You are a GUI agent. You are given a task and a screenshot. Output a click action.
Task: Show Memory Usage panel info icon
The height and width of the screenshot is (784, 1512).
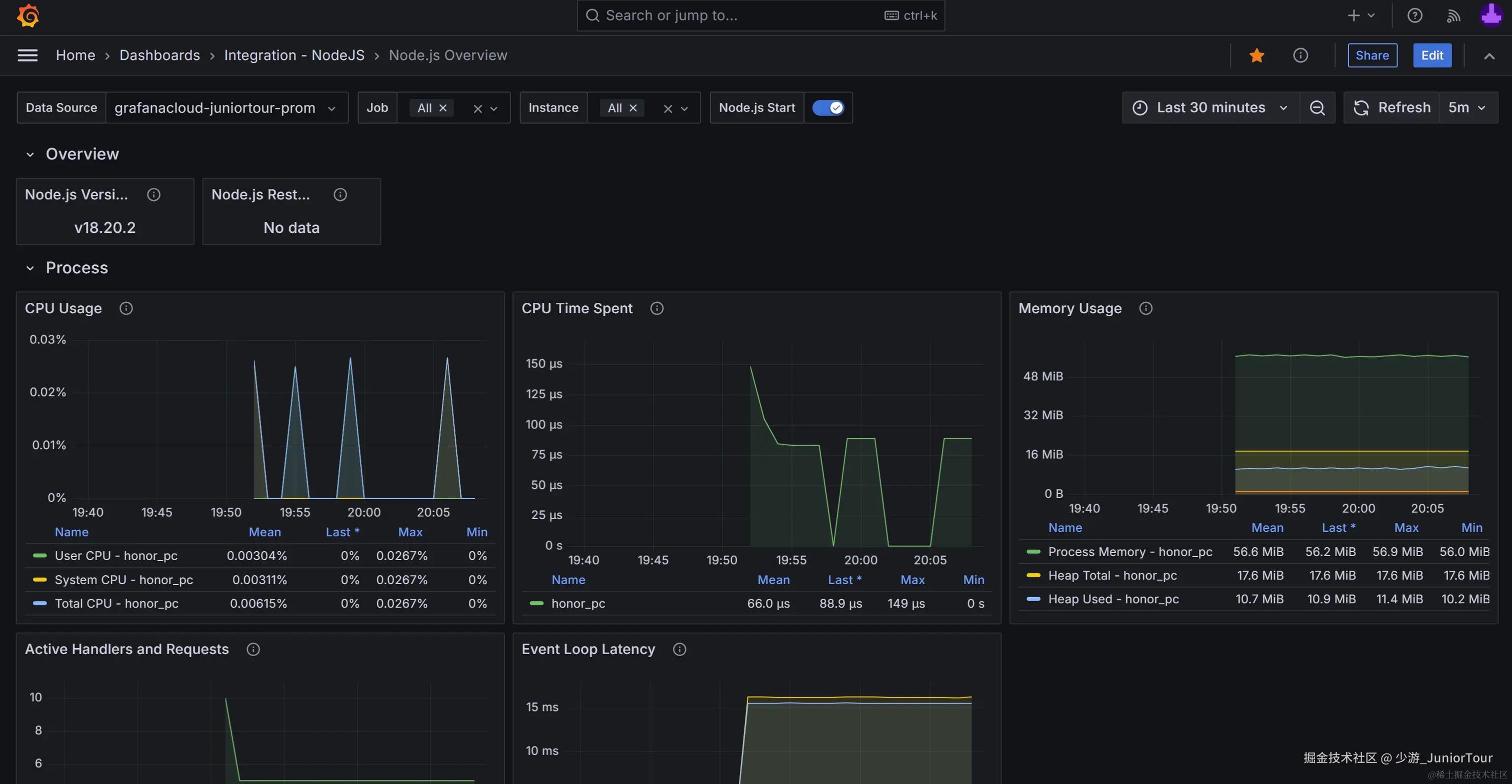point(1145,308)
